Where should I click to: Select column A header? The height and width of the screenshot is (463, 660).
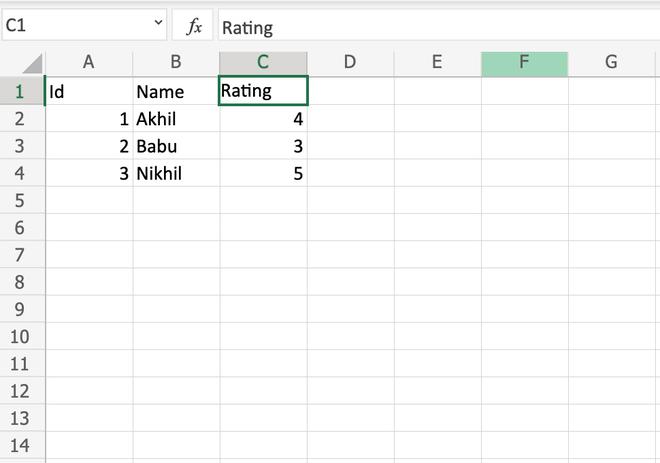point(88,63)
